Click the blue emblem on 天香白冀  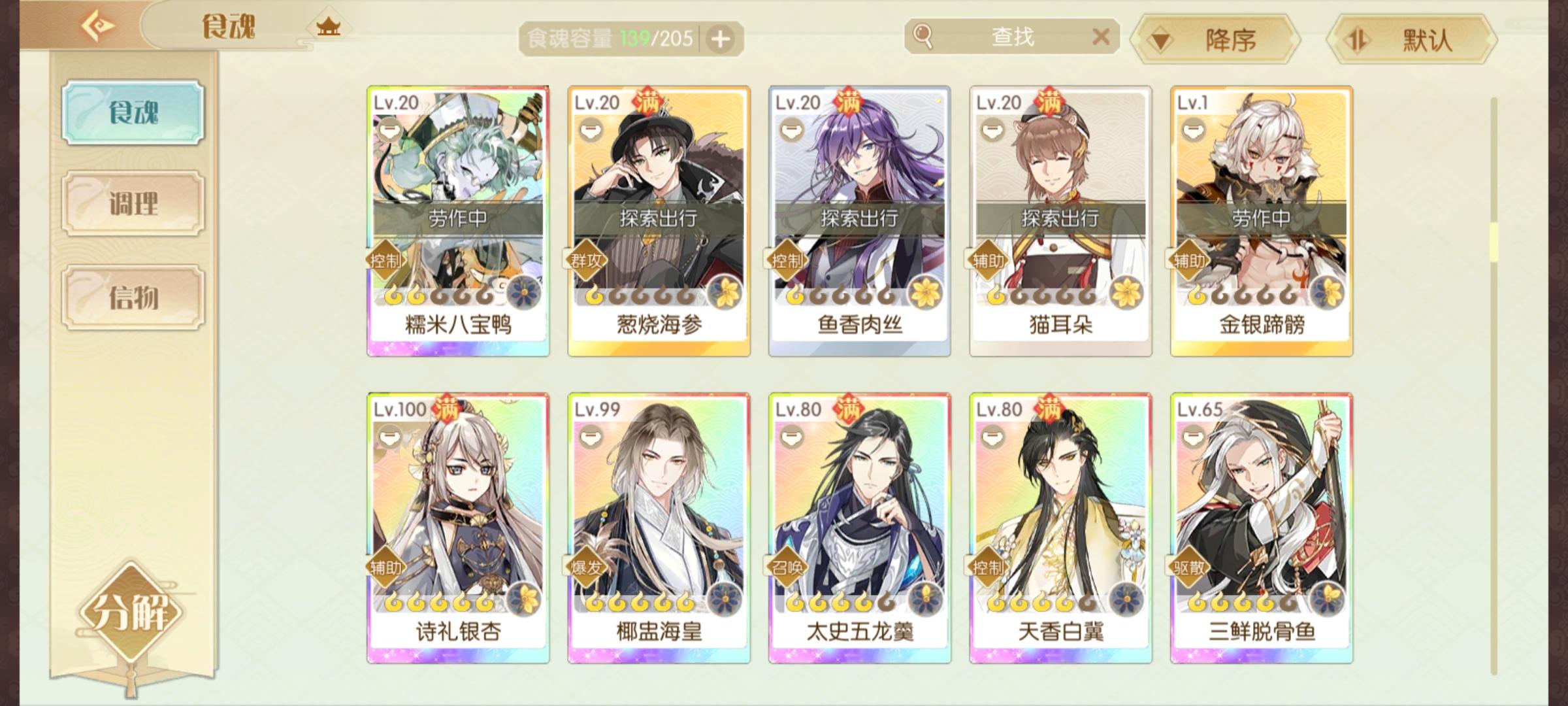[1126, 599]
